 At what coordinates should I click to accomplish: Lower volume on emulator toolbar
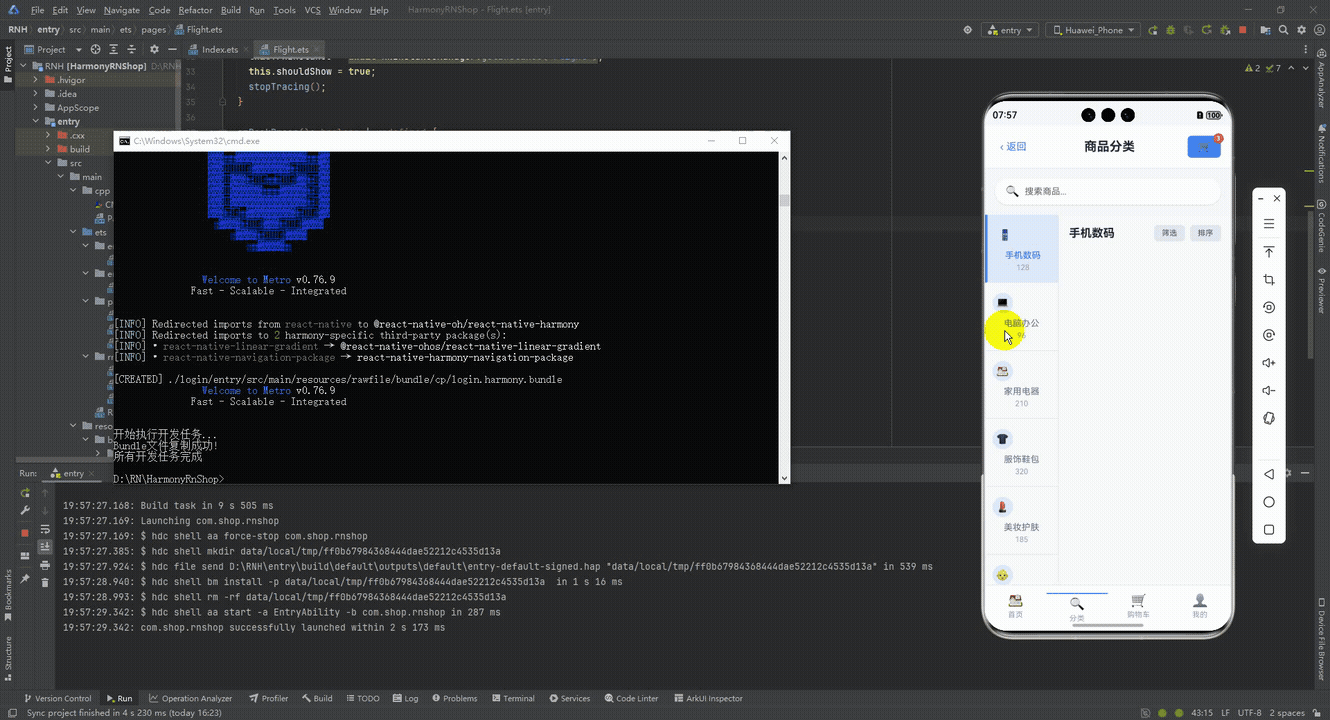1269,391
